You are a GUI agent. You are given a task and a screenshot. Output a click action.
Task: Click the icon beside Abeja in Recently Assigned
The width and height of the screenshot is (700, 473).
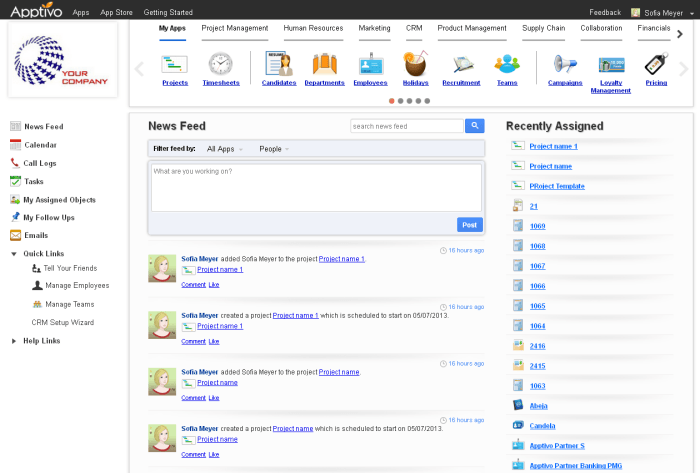coord(518,405)
